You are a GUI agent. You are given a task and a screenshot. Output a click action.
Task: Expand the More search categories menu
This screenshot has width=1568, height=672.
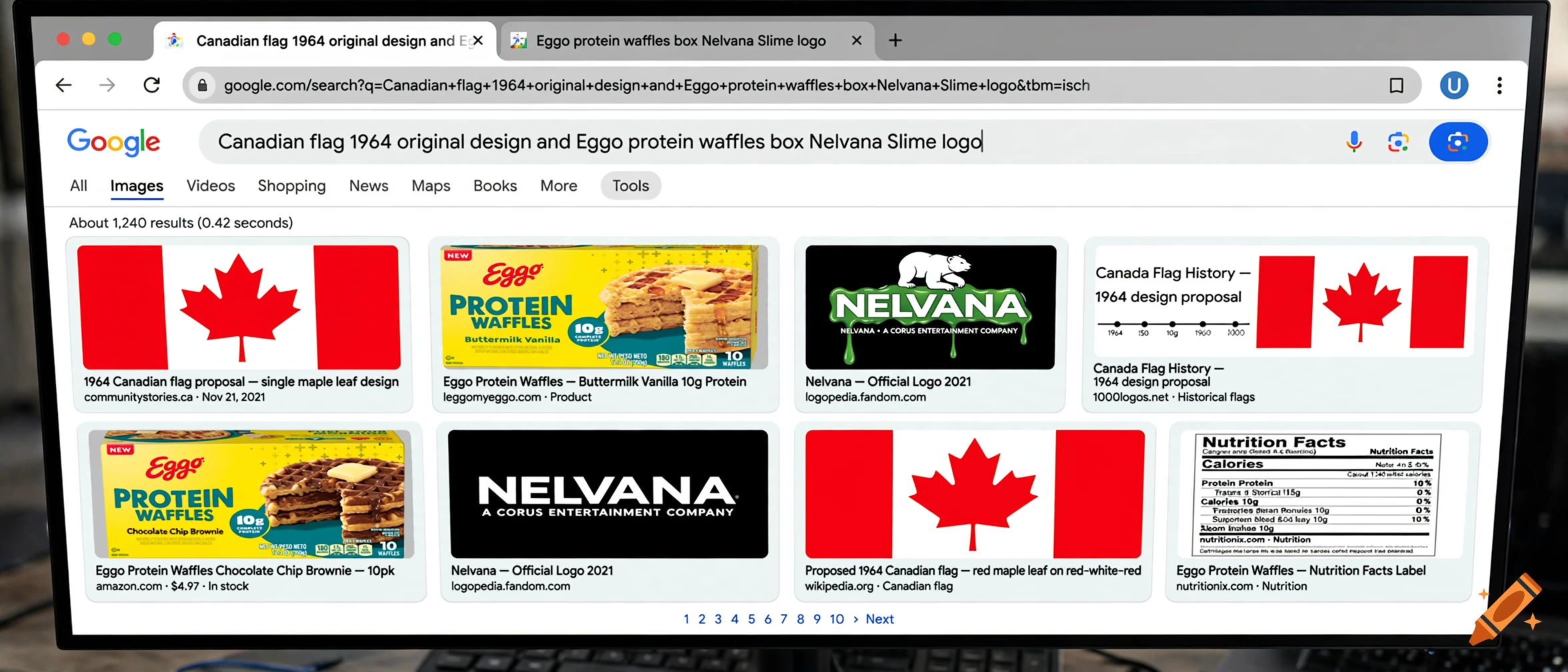(x=559, y=185)
